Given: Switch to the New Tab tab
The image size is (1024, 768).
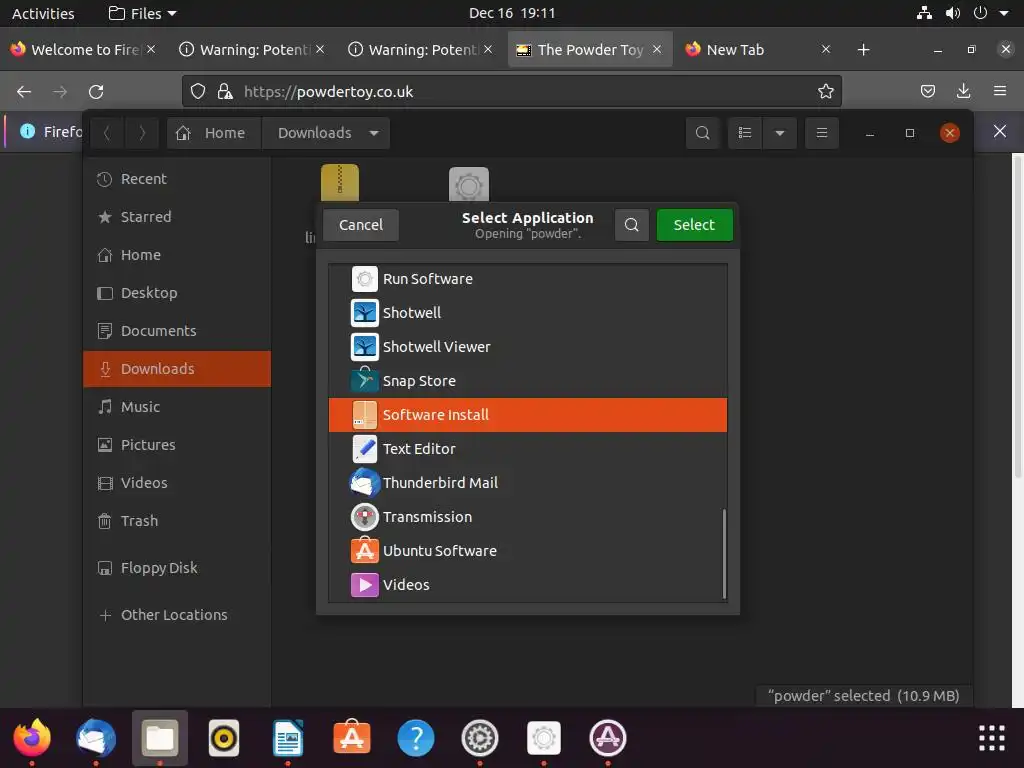Looking at the screenshot, I should click(x=758, y=50).
